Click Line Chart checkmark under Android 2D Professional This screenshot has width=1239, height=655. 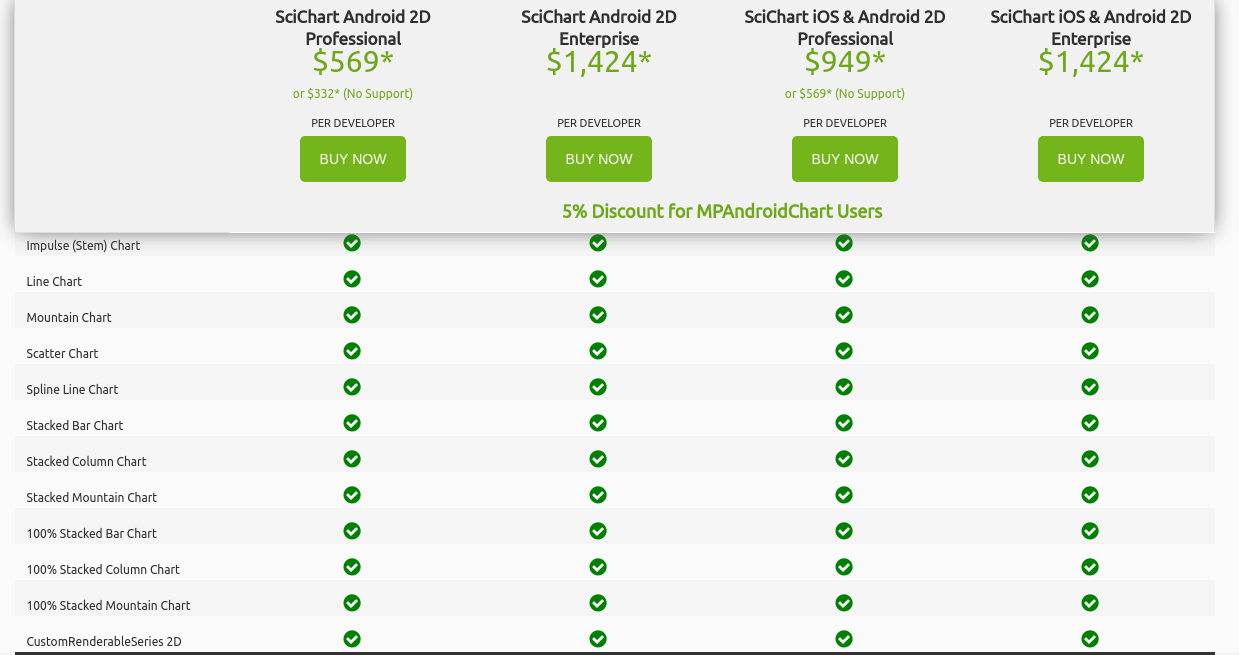tap(352, 279)
